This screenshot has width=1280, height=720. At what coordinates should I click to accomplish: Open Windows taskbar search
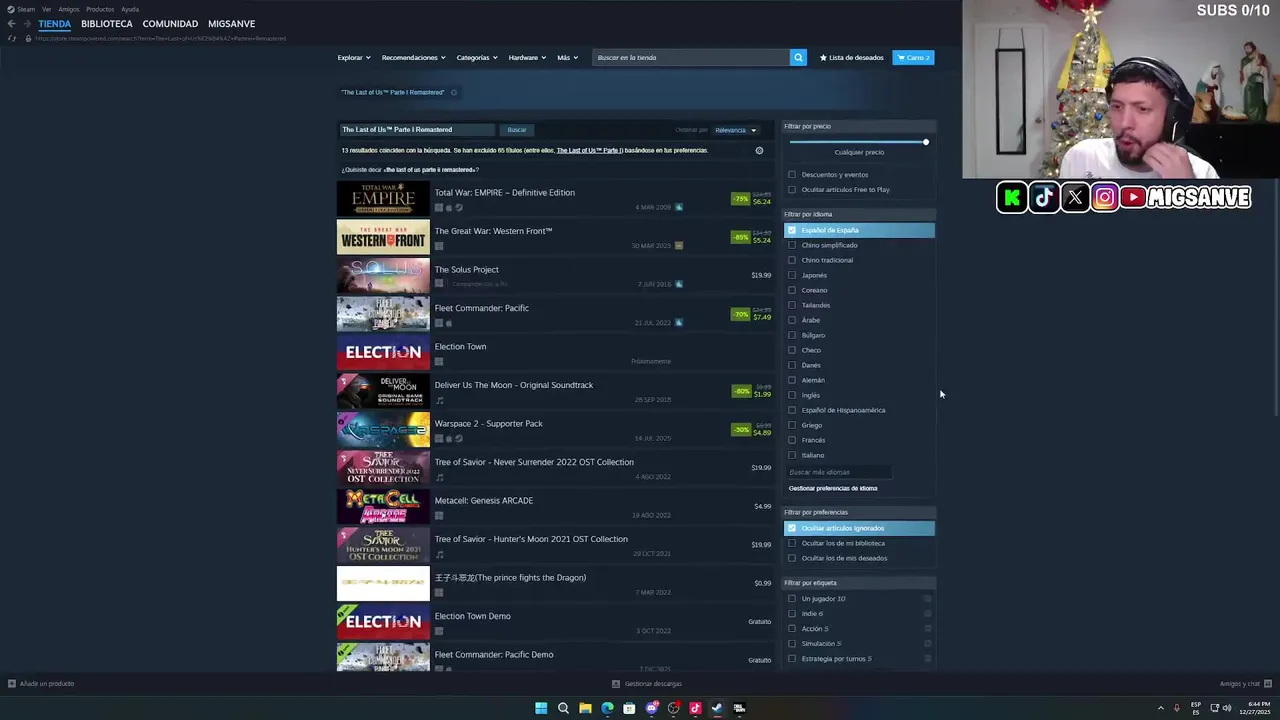[563, 708]
